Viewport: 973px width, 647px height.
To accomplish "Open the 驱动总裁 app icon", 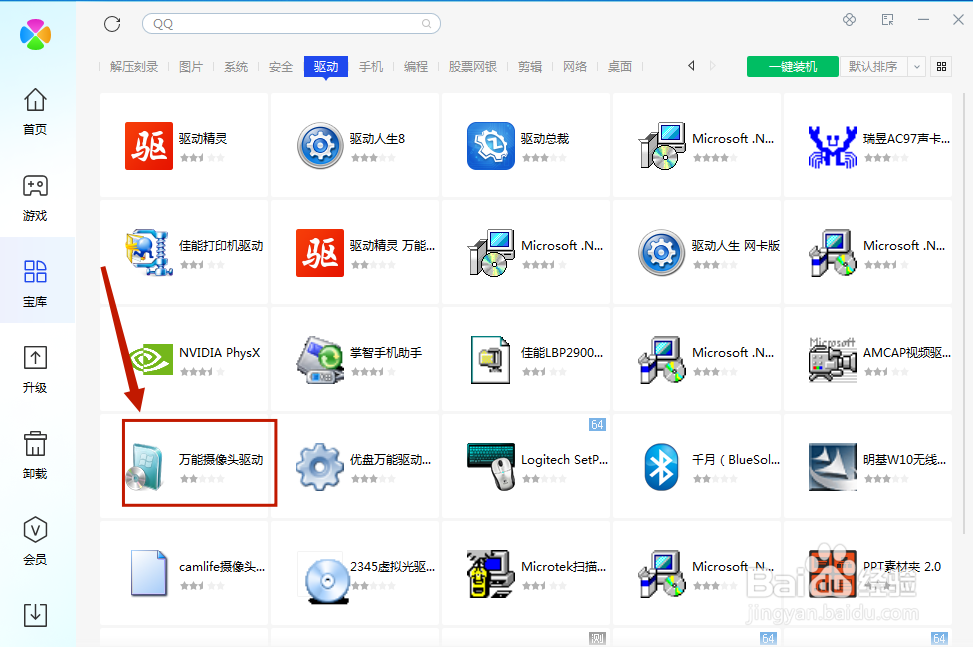I will click(x=491, y=146).
